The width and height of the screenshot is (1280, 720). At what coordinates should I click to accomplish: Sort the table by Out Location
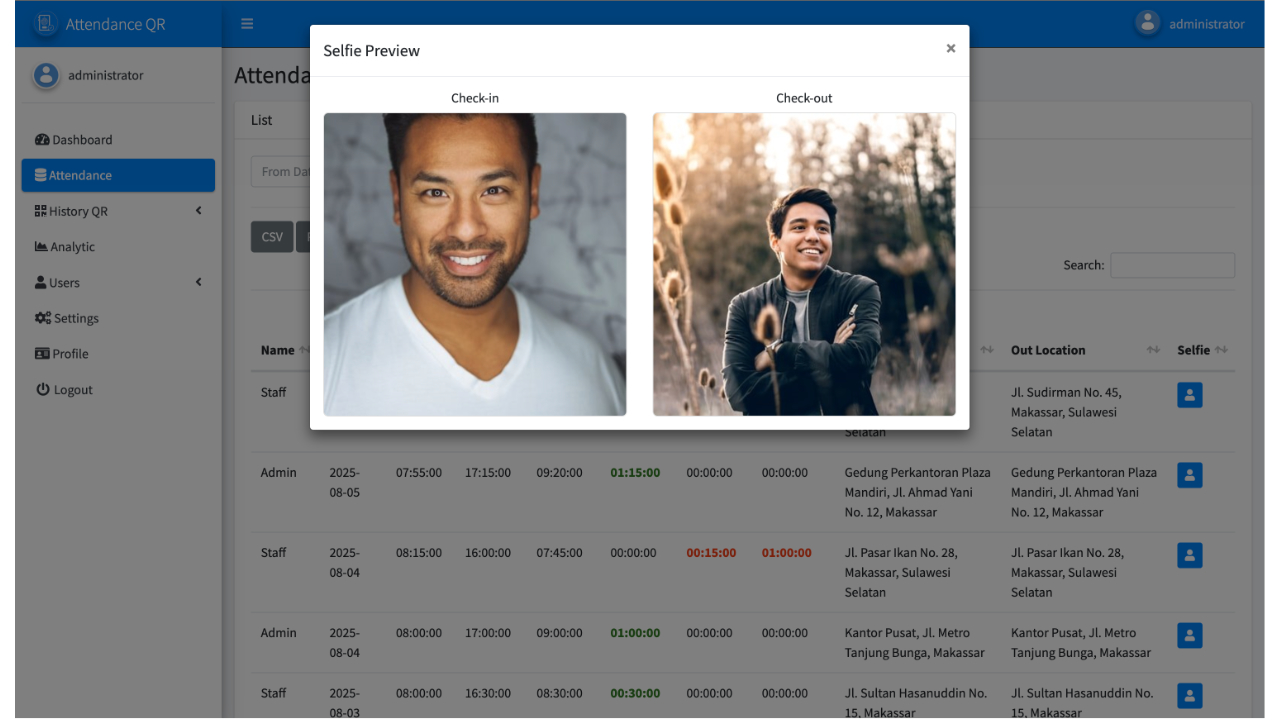pos(1153,350)
